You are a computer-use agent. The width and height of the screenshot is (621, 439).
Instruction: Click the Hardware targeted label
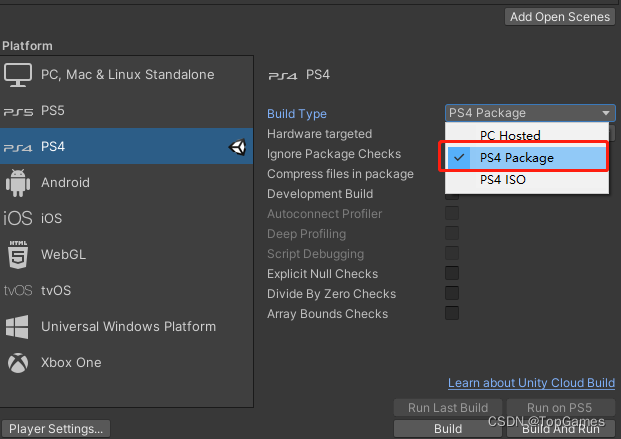click(x=319, y=134)
